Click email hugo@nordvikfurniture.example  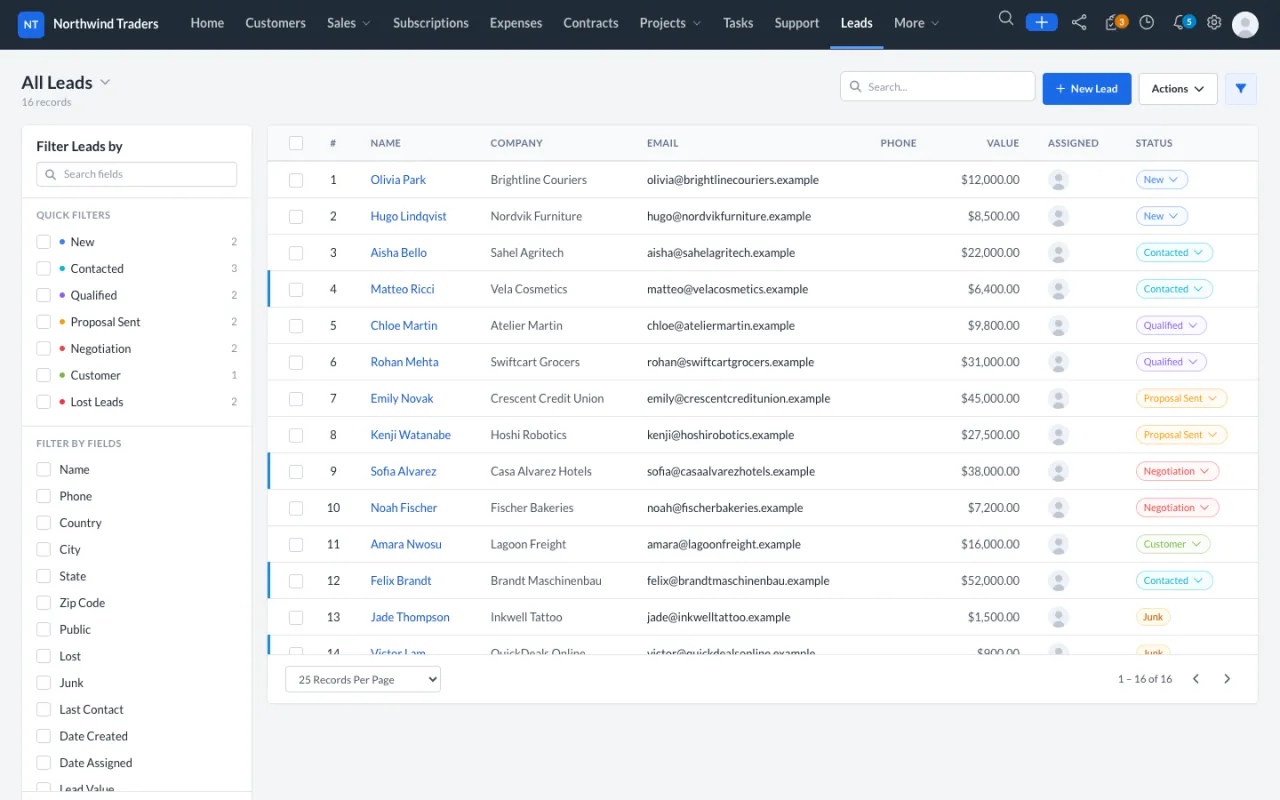click(x=729, y=216)
